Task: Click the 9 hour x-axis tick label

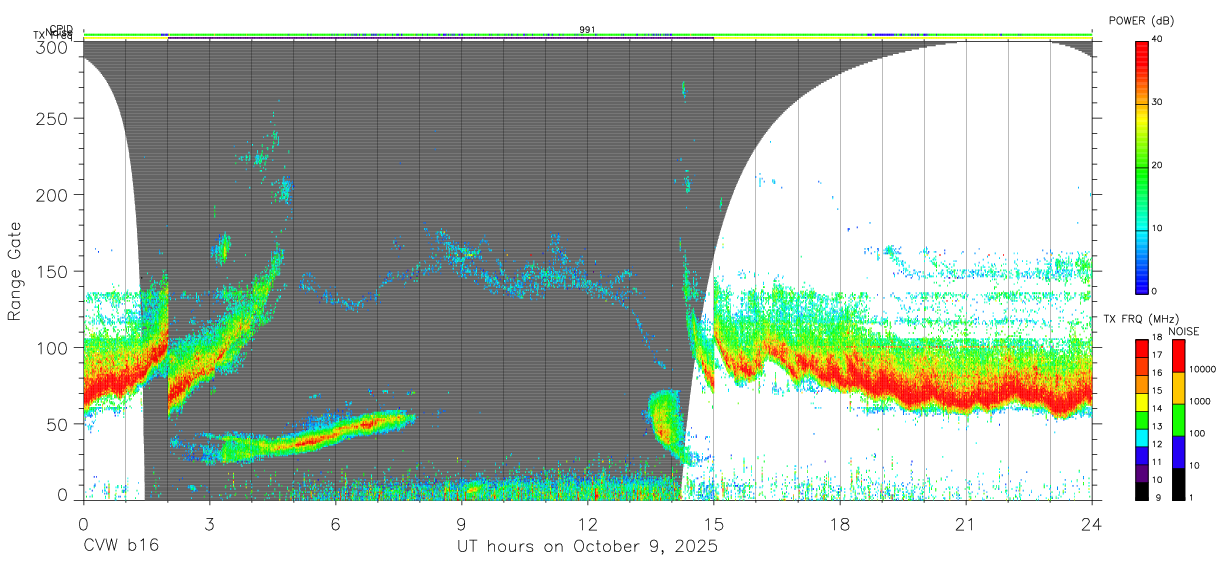Action: click(x=461, y=522)
